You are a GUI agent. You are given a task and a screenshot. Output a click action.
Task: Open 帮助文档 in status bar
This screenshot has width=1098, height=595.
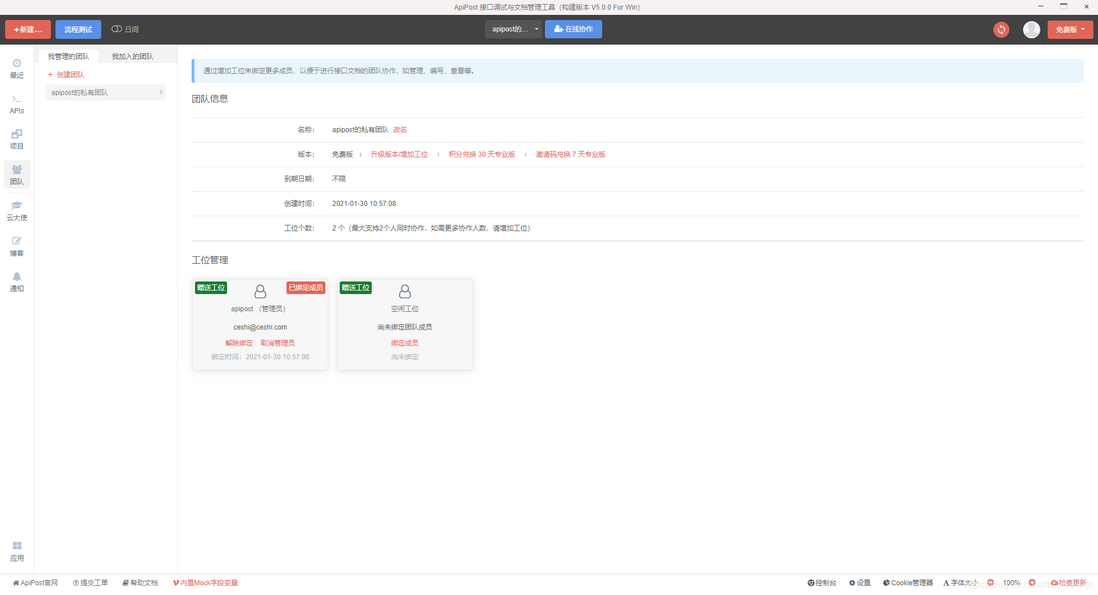(x=140, y=582)
